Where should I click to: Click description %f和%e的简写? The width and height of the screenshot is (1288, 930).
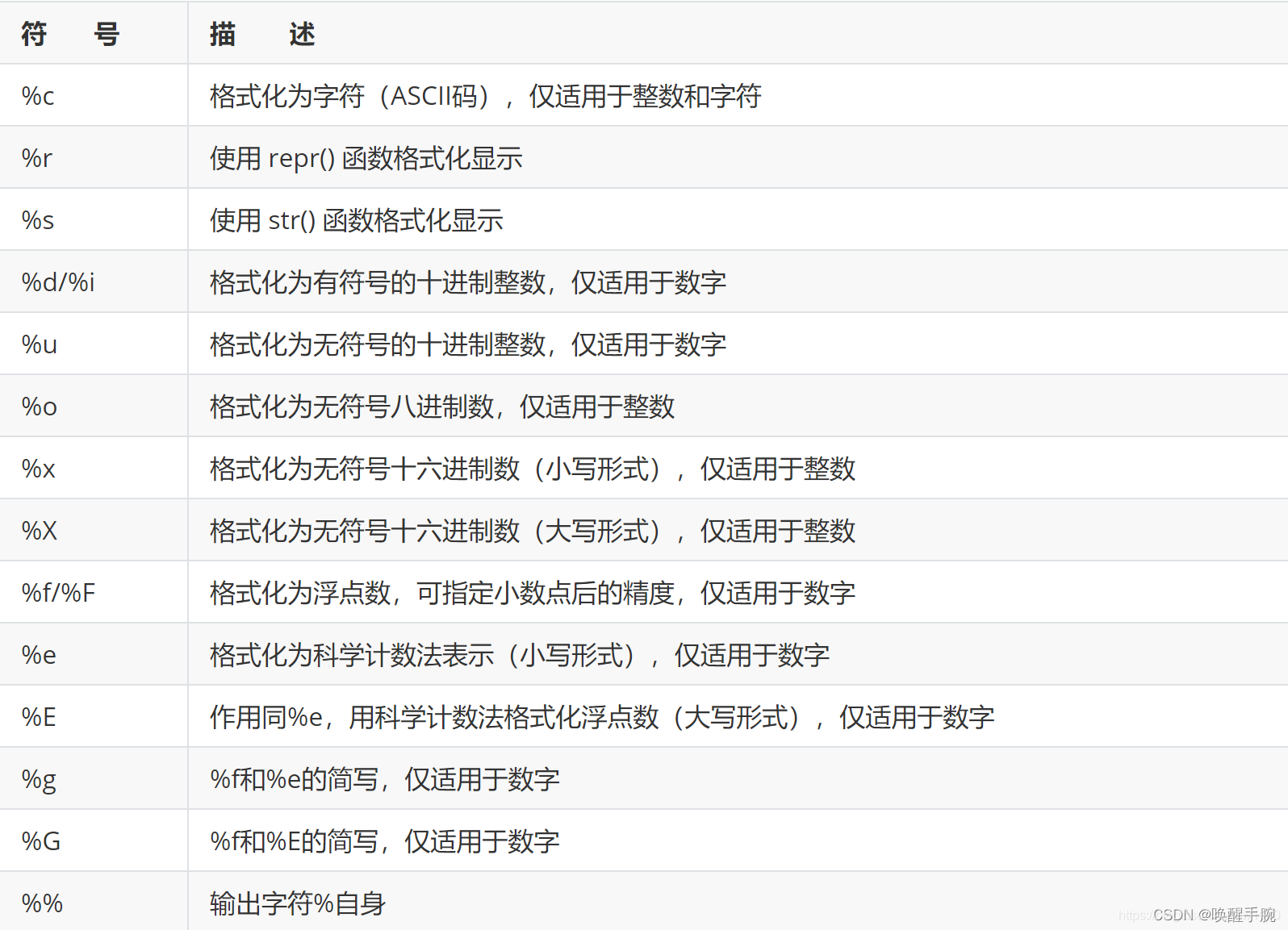295,779
